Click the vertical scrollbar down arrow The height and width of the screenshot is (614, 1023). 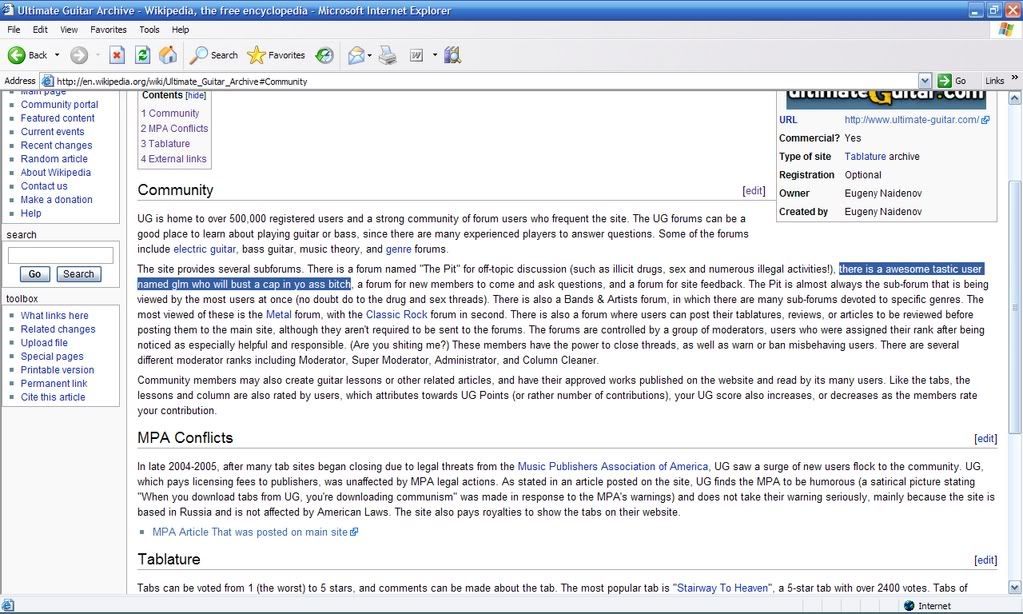[x=1015, y=587]
